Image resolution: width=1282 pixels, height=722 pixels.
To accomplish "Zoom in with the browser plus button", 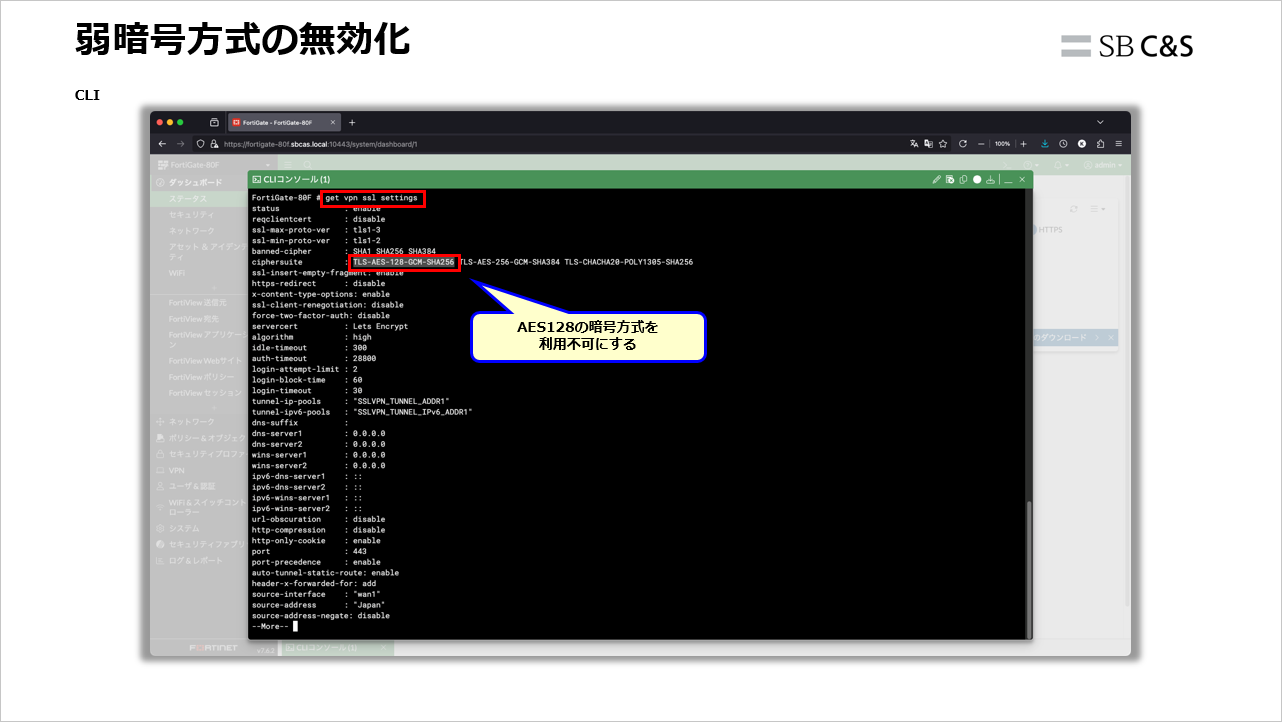I will [x=1023, y=144].
